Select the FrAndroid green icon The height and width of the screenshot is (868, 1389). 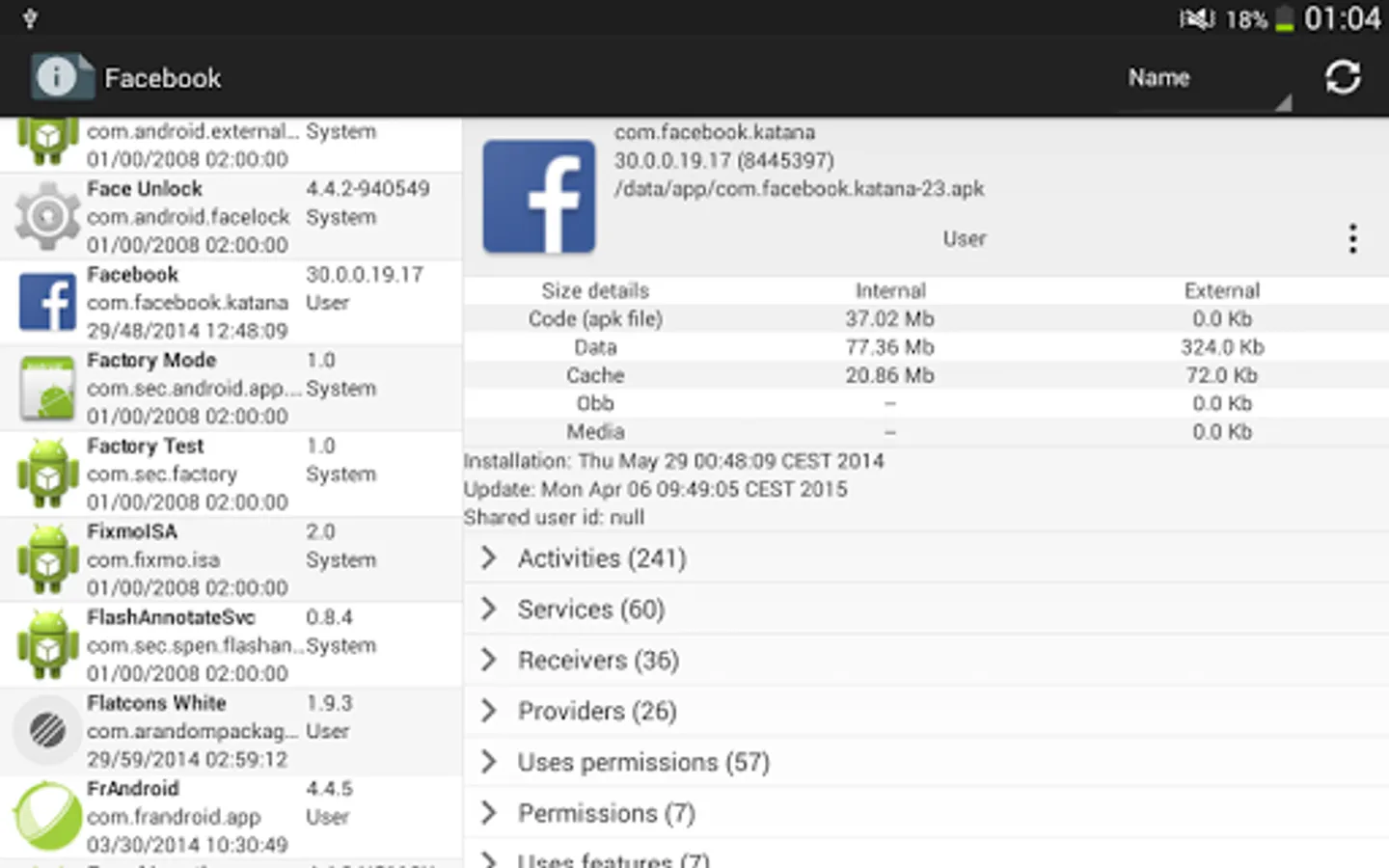coord(46,816)
